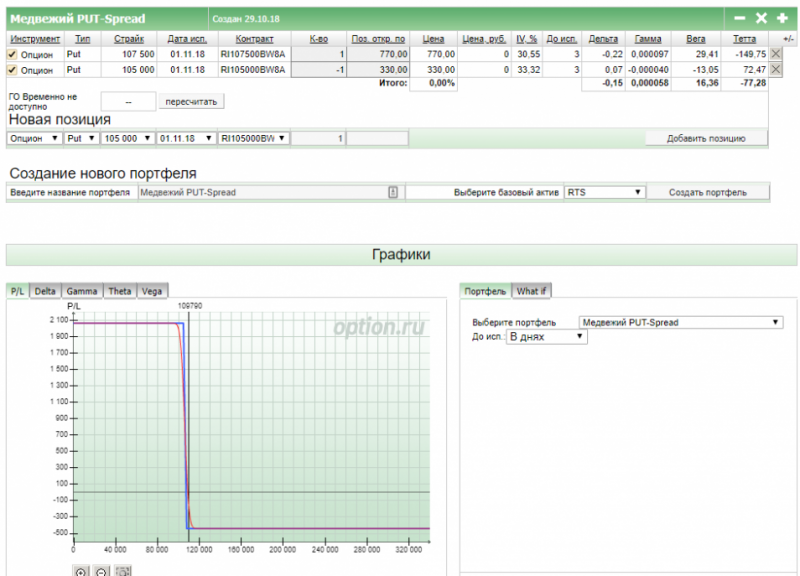Click the total Тетта value -77,28

[x=753, y=83]
